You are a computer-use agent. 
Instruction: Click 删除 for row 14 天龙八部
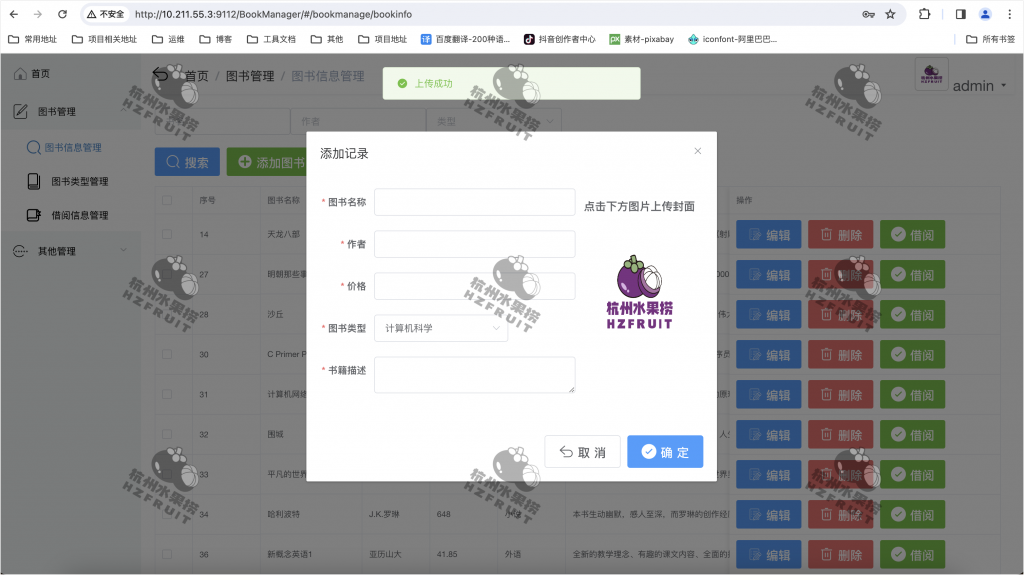pyautogui.click(x=840, y=235)
